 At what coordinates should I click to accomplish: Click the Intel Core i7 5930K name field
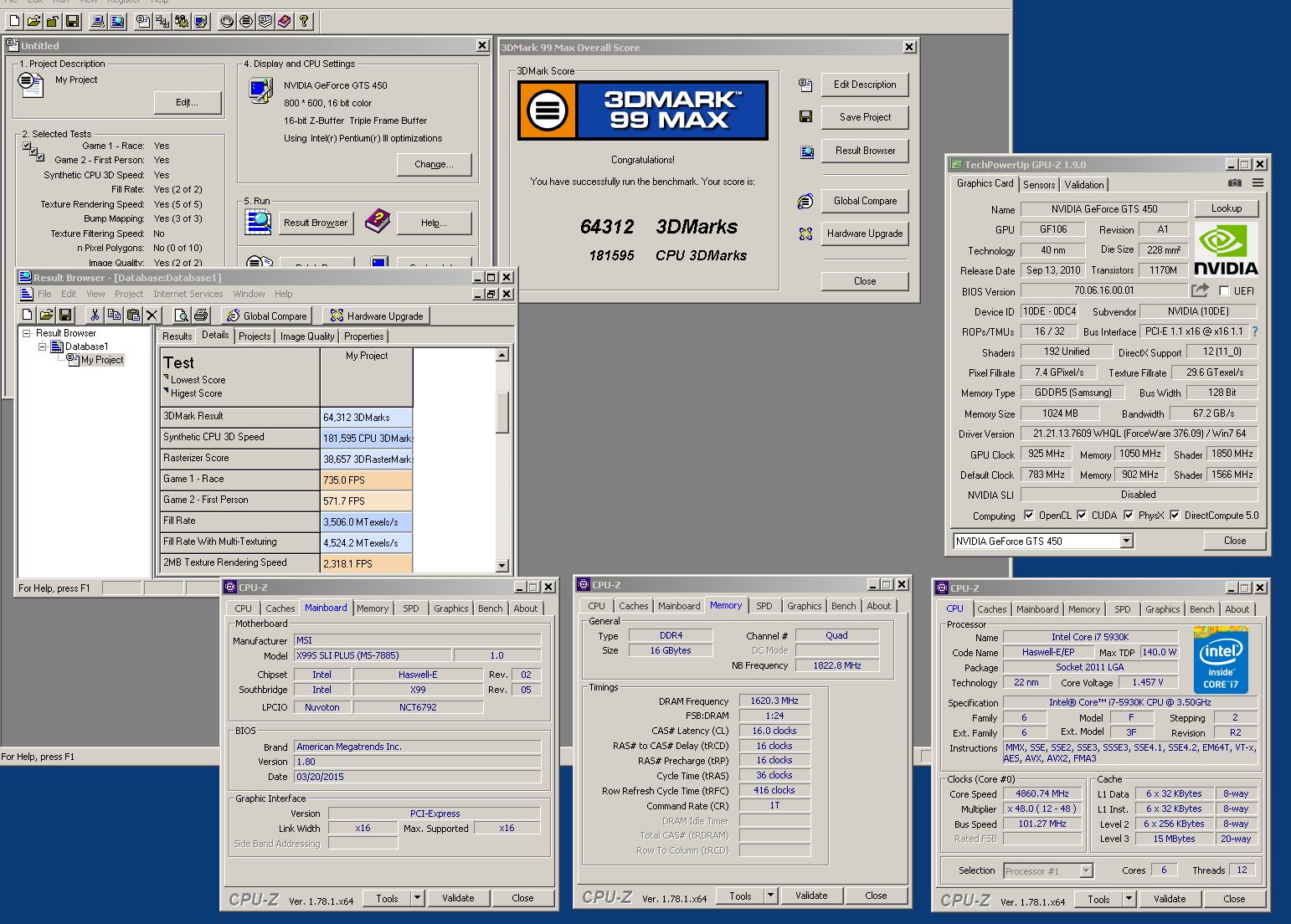1090,637
